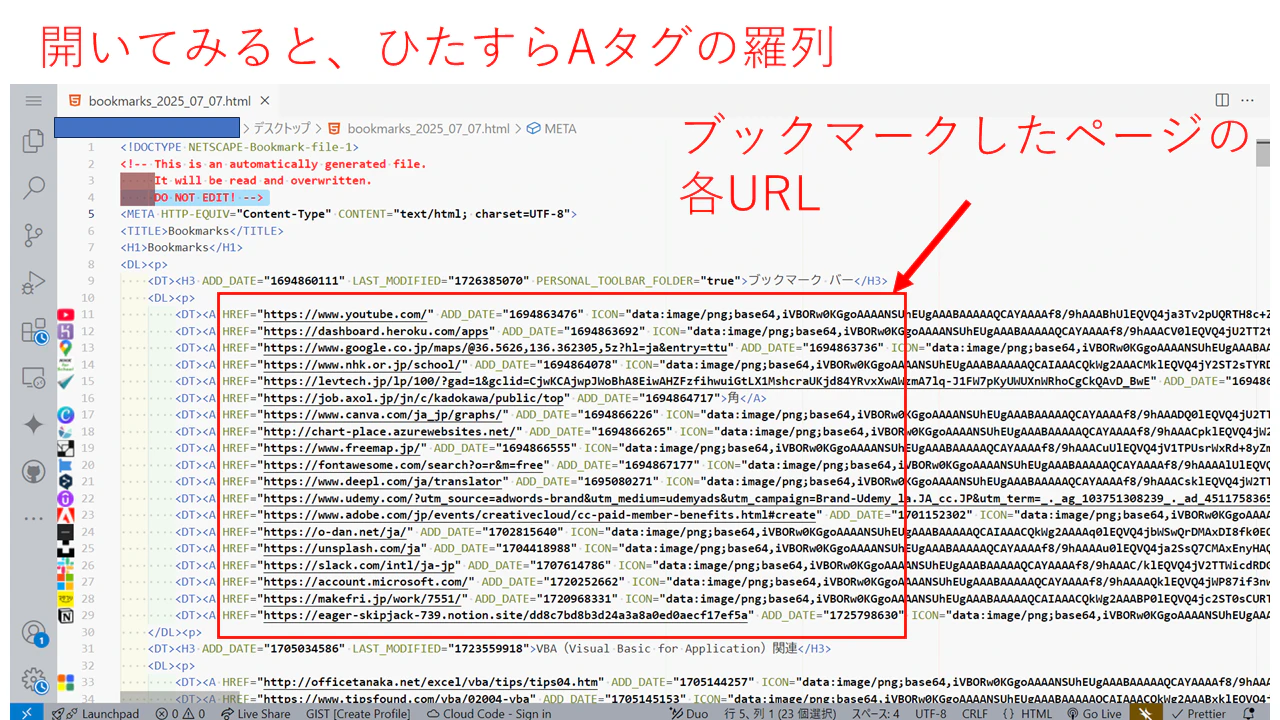Open the hamburger menu in the activity bar
1280x720 pixels.
click(33, 101)
